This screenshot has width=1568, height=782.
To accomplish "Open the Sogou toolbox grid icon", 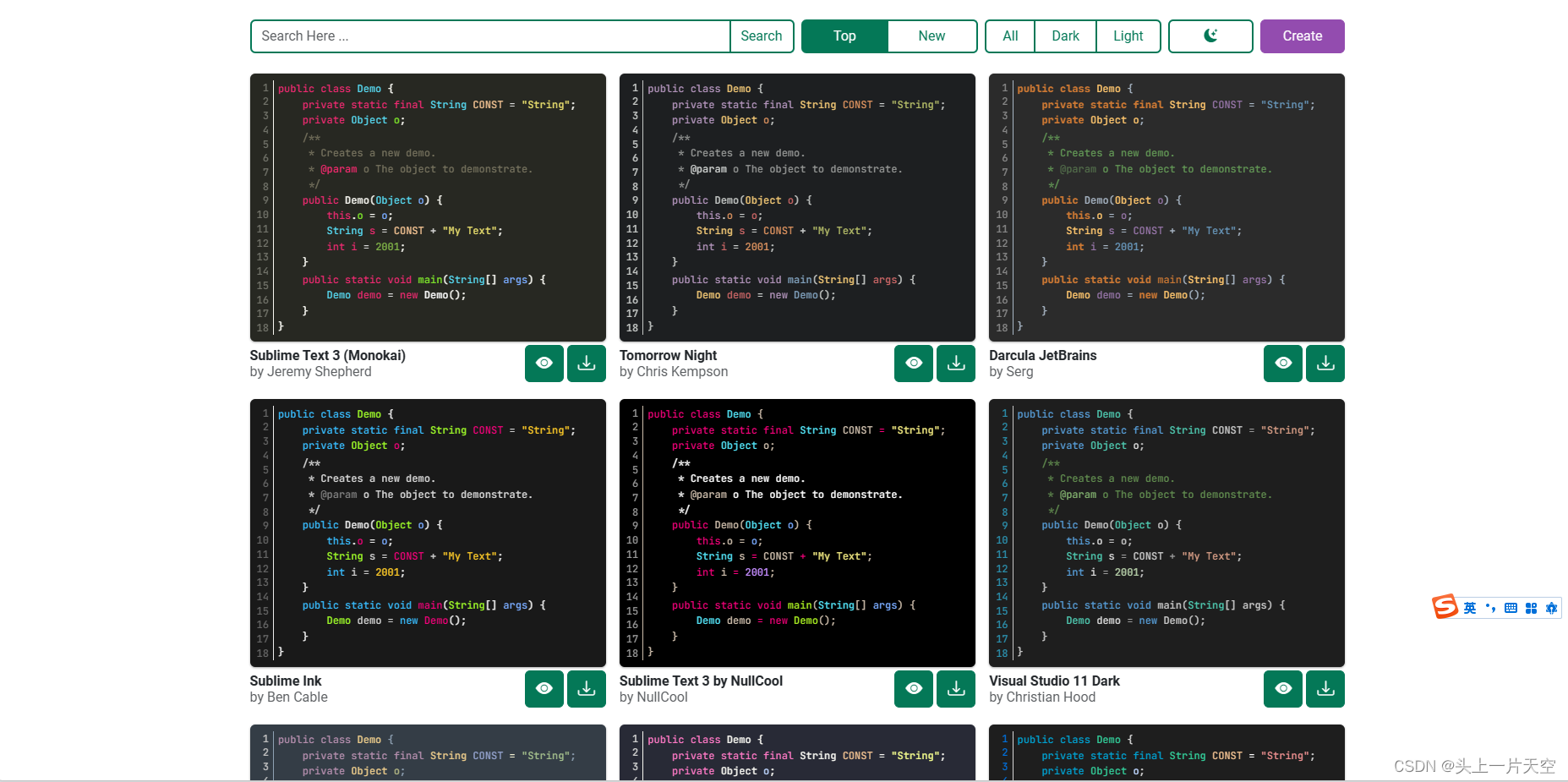I will click(1531, 608).
